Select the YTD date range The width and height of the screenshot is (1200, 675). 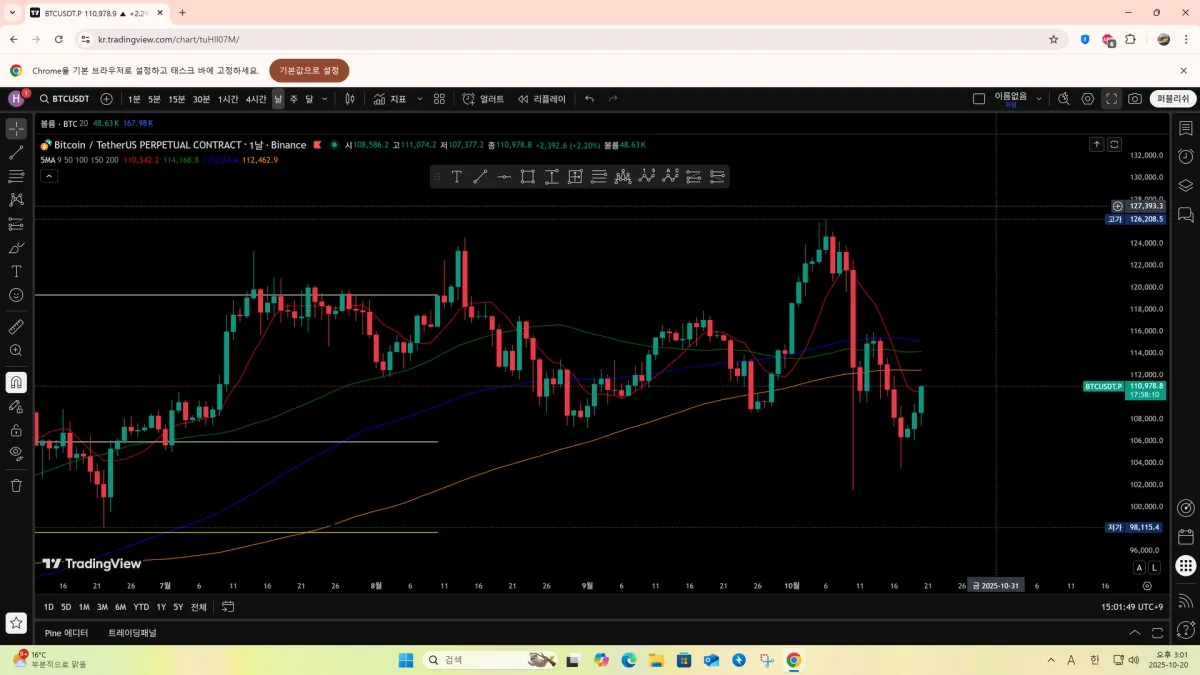point(141,607)
